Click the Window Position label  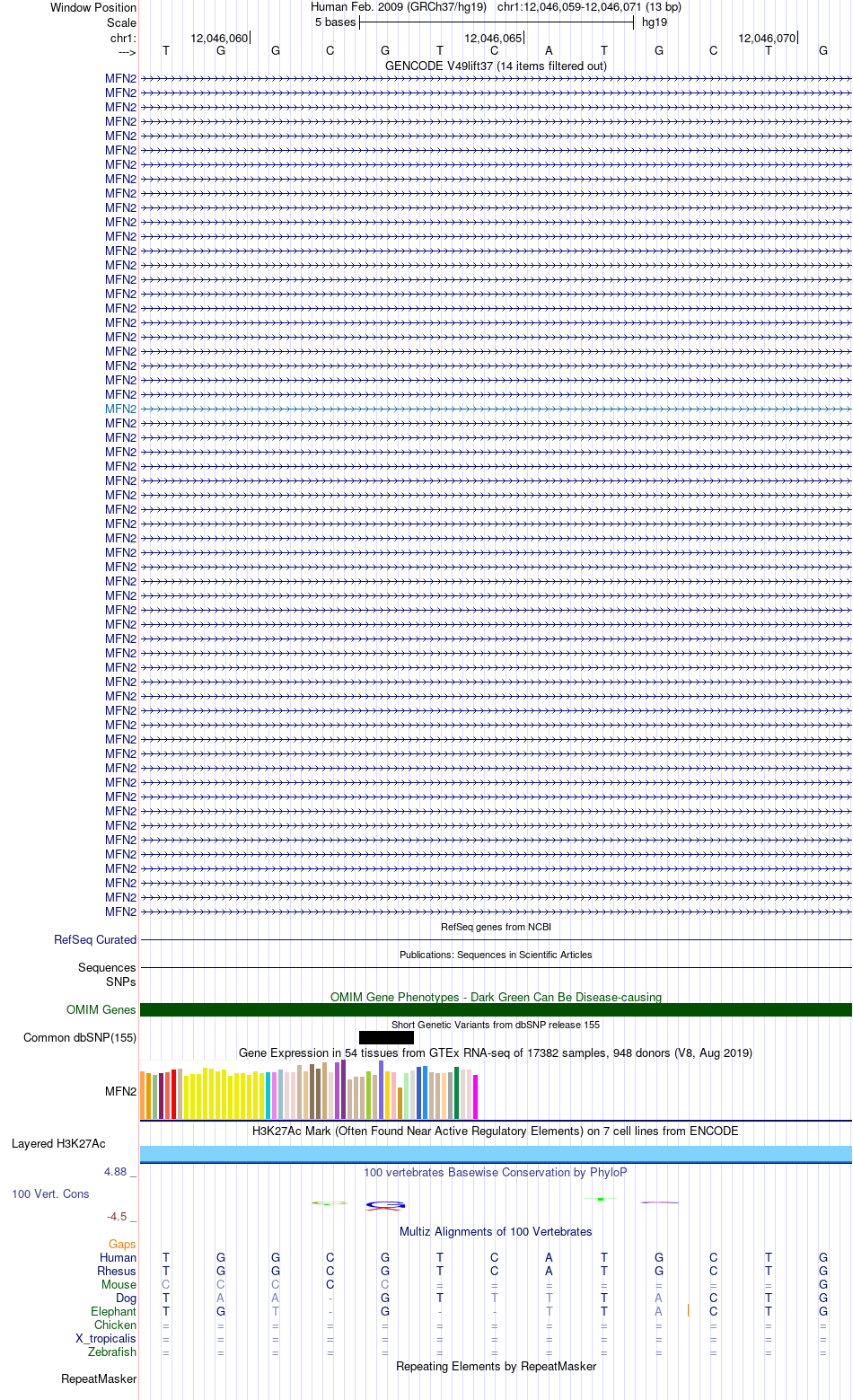(x=93, y=7)
